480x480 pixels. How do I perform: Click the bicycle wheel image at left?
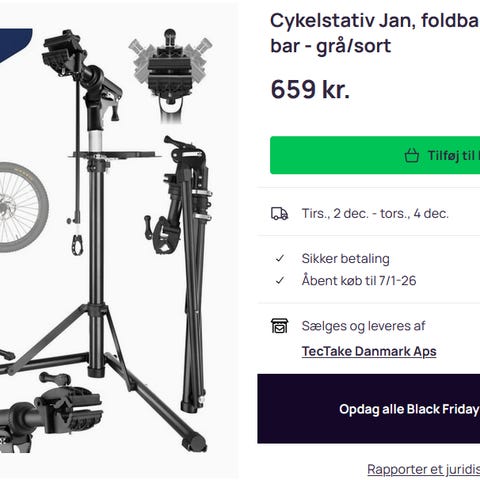(x=22, y=207)
